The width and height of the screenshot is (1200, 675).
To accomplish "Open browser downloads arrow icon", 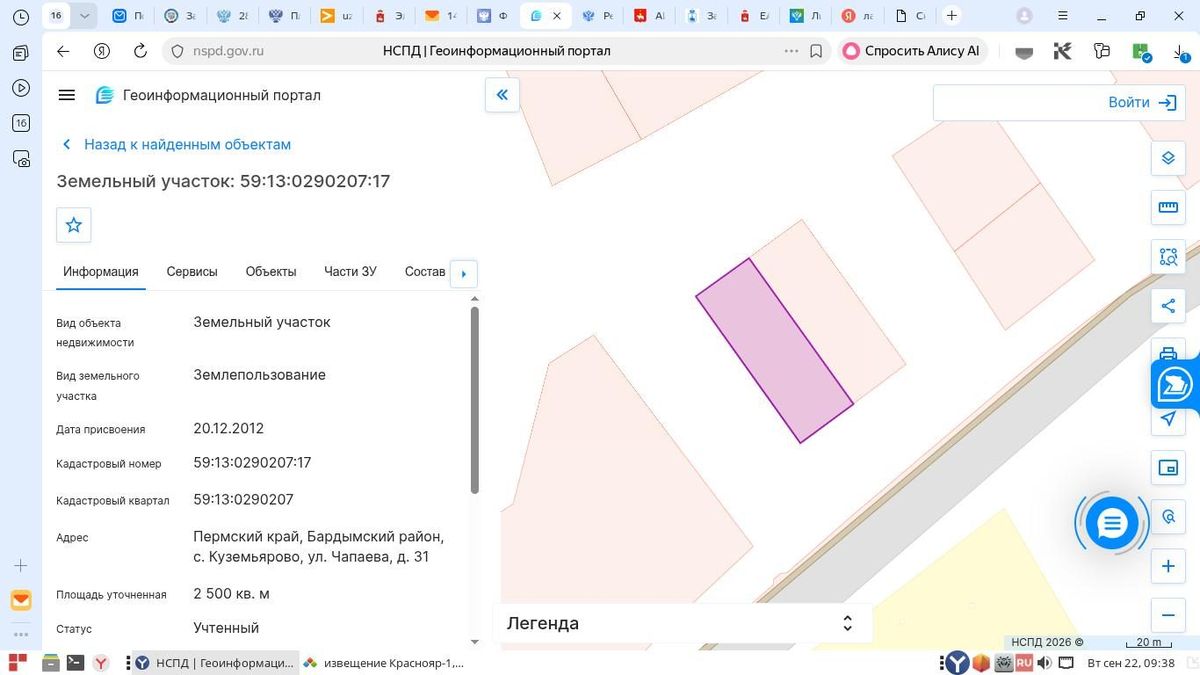I will point(1179,52).
